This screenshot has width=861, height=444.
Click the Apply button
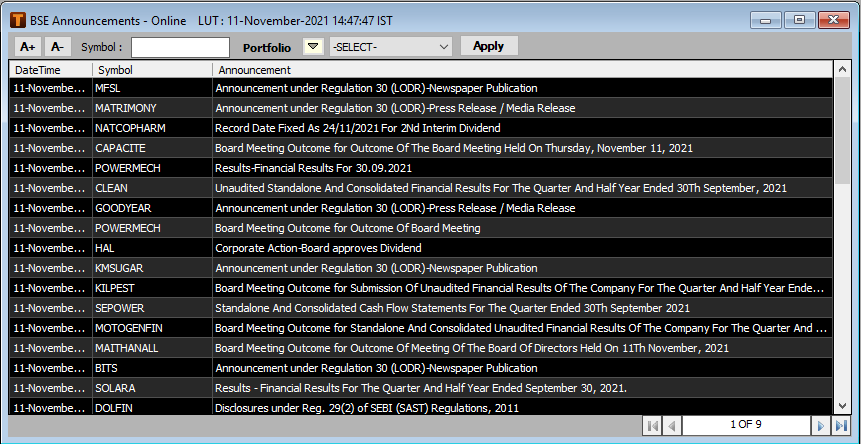click(488, 46)
